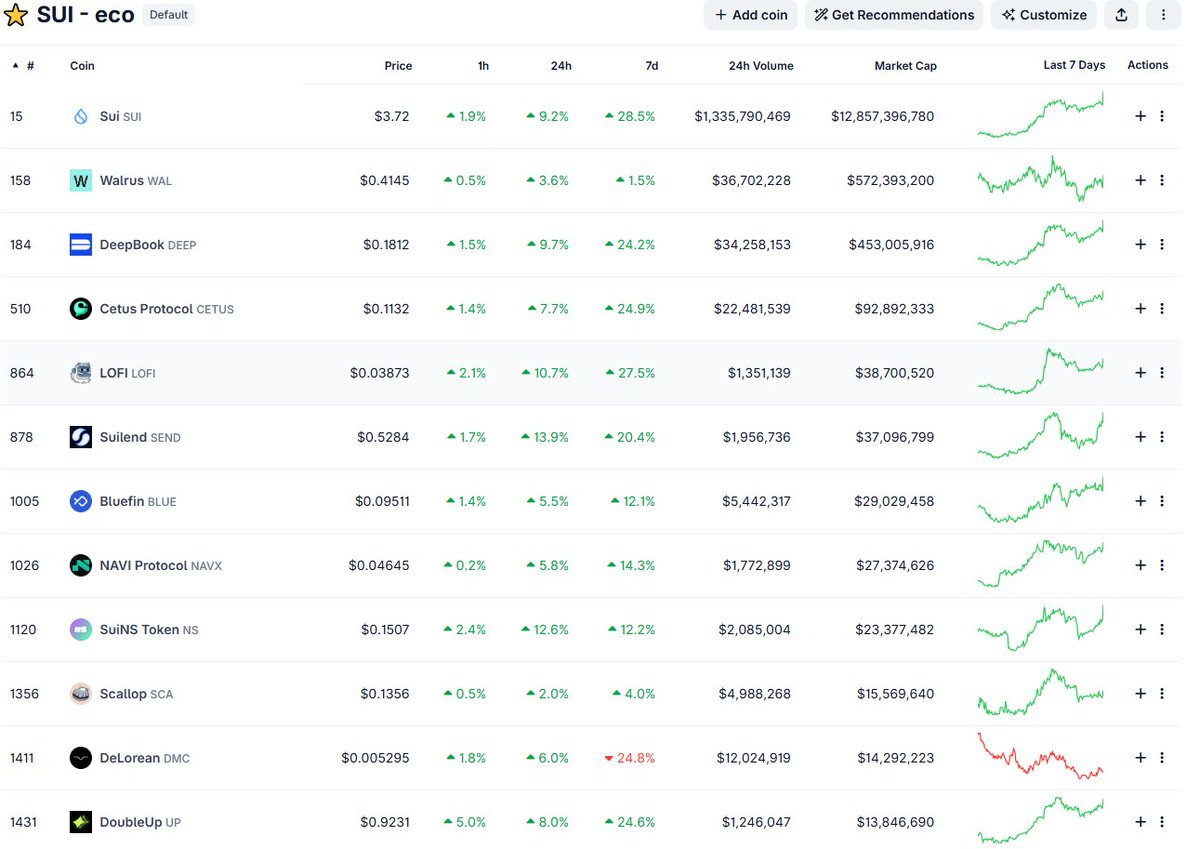Viewport: 1200px width, 849px height.
Task: Click the gold star portfolio icon
Action: (16, 15)
